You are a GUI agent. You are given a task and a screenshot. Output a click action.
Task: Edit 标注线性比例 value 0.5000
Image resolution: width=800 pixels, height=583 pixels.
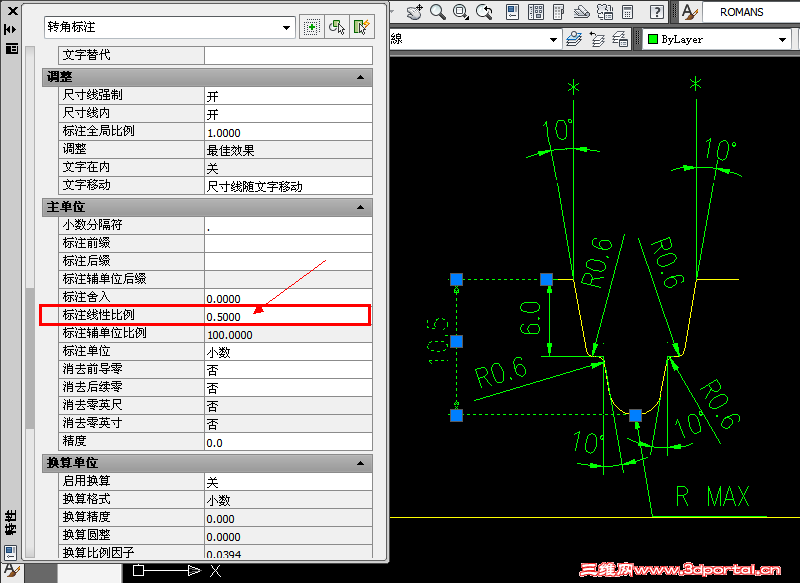point(288,316)
